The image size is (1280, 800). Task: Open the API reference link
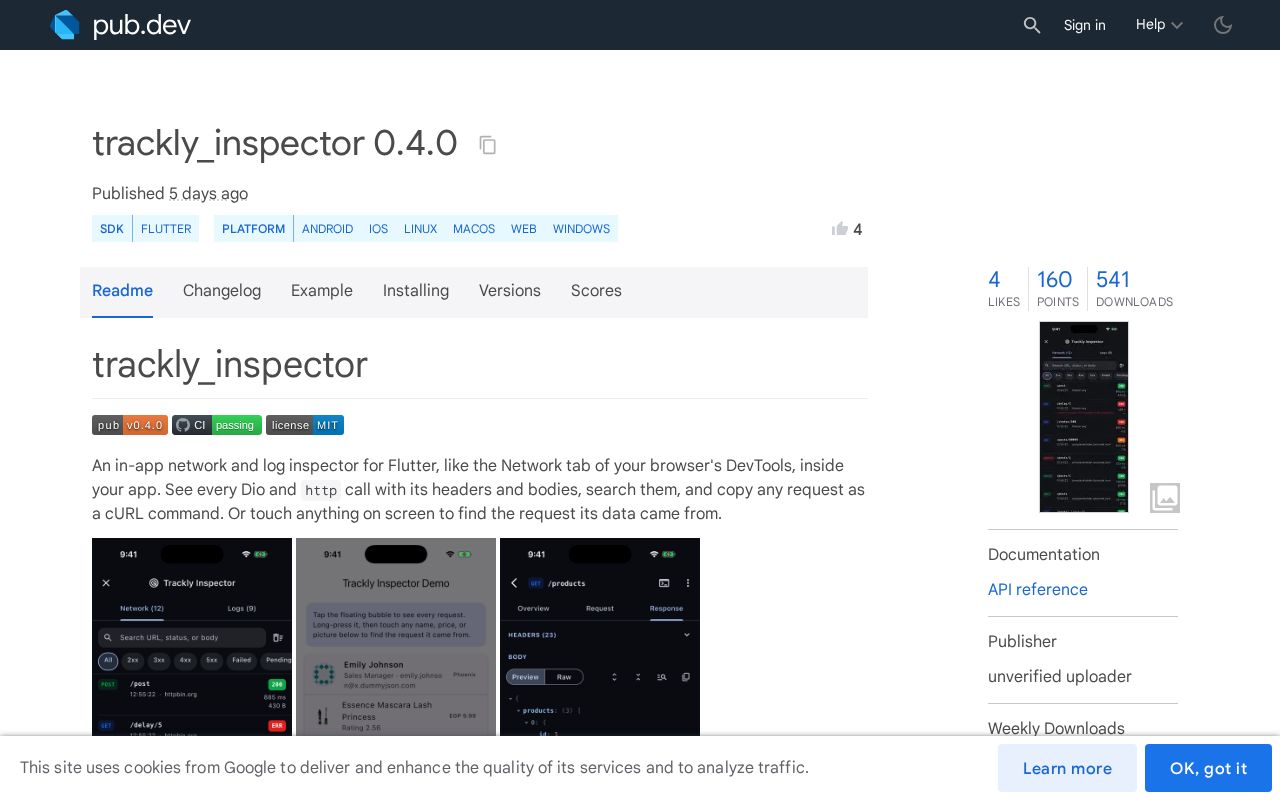pos(1038,590)
